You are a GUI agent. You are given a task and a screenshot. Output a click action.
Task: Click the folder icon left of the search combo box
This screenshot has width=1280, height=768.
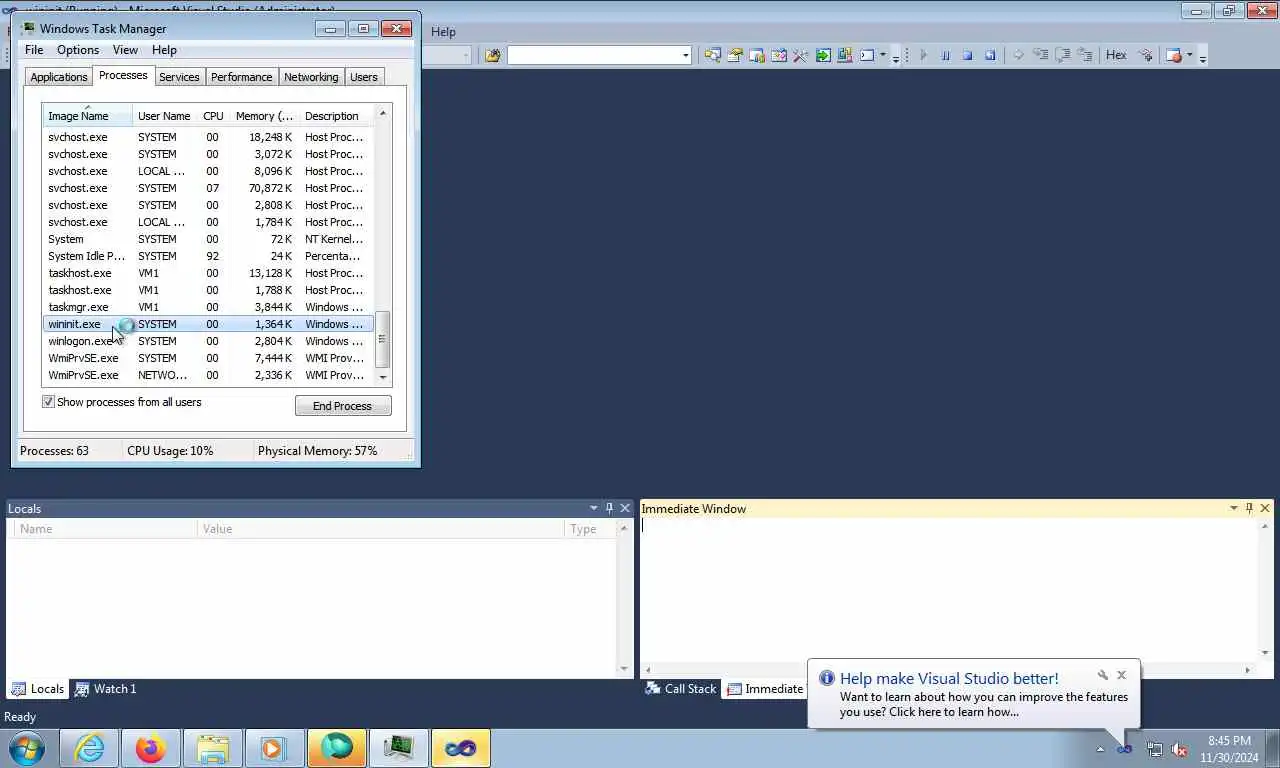492,55
